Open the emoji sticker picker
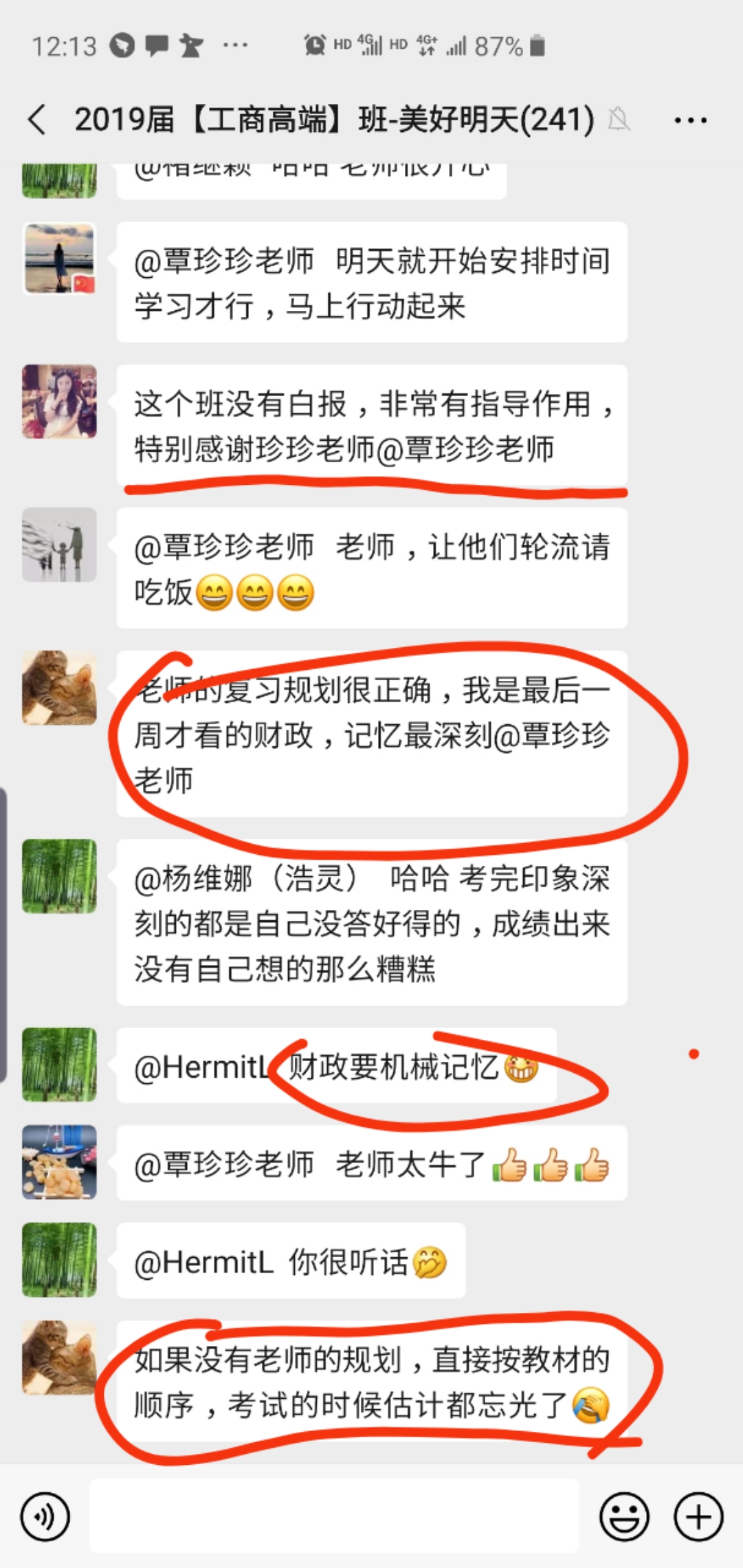743x1568 pixels. coord(624,1516)
